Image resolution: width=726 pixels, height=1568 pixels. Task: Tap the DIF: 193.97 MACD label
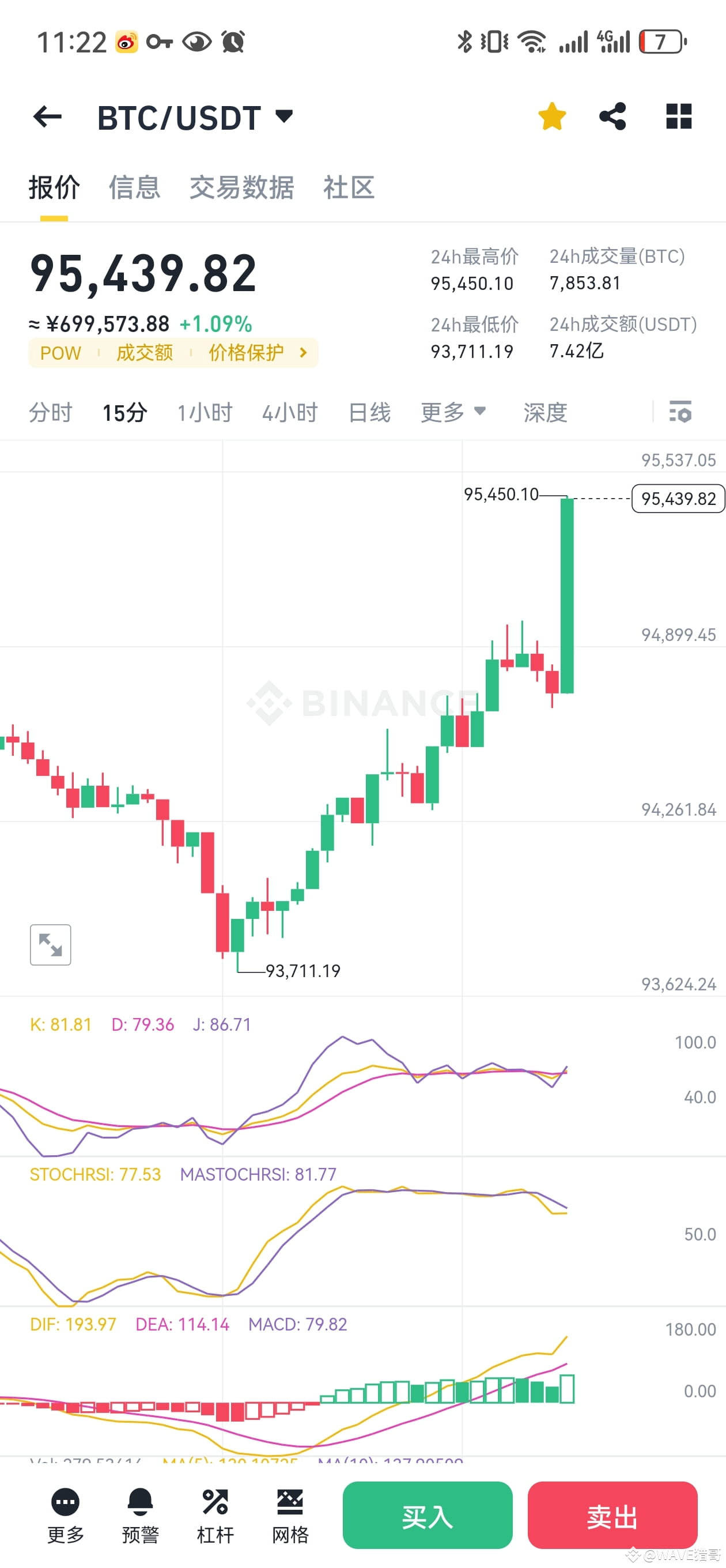(73, 1324)
